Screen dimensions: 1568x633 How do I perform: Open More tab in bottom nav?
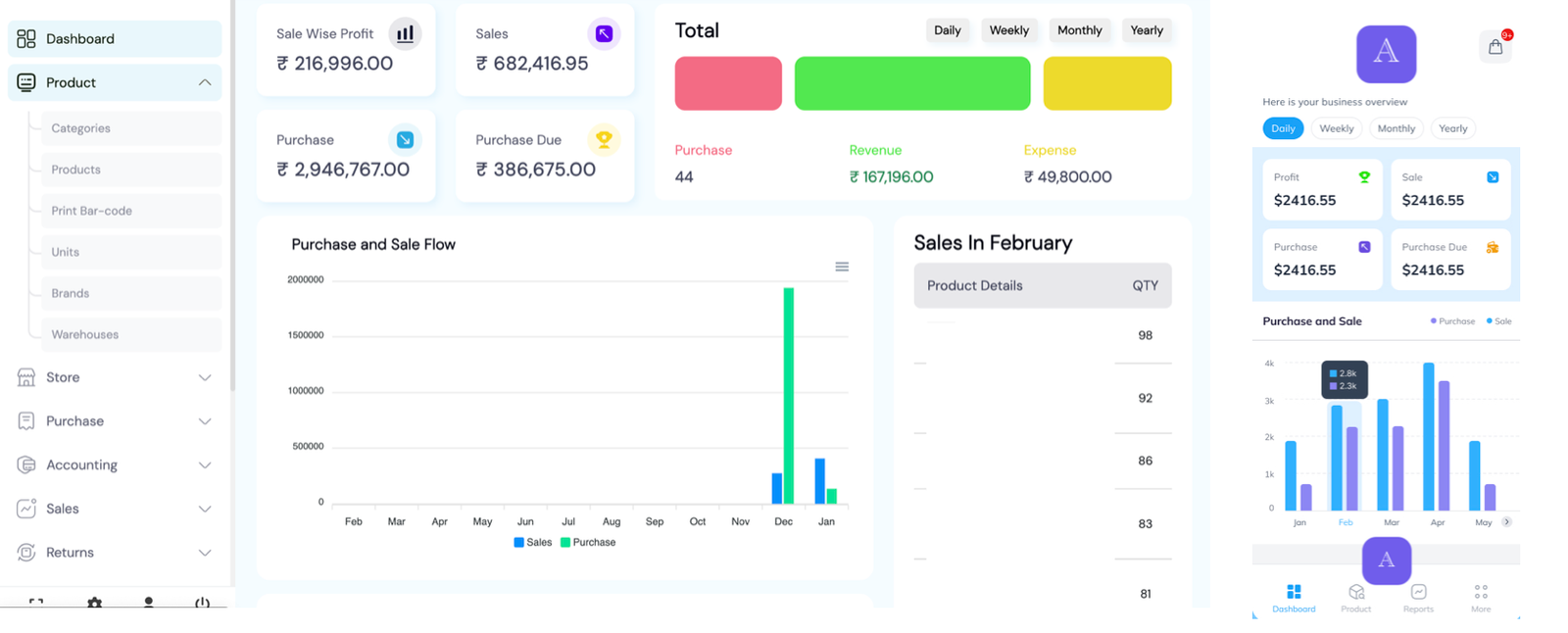tap(1481, 598)
